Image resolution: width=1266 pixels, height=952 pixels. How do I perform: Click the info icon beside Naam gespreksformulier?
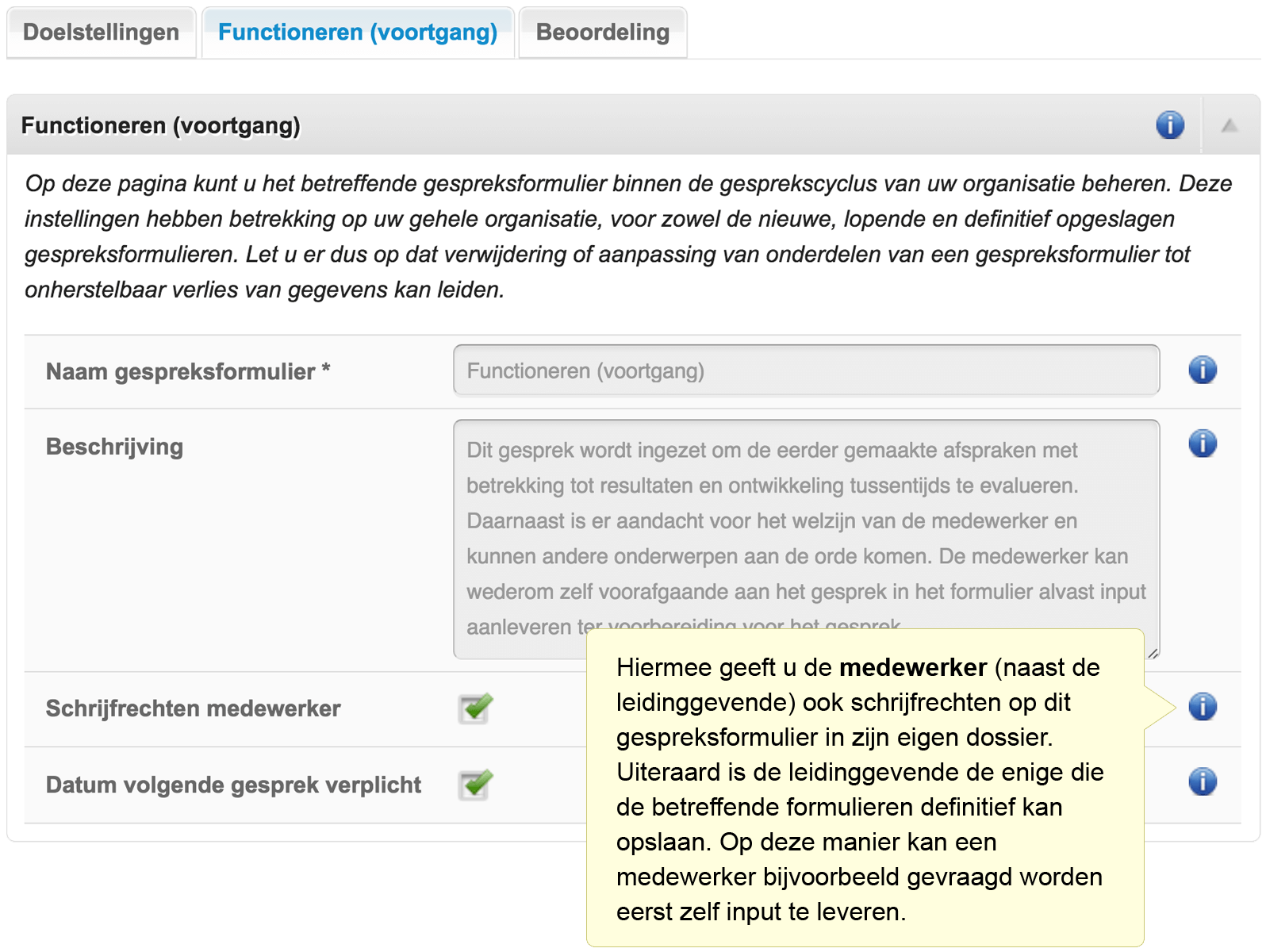(x=1203, y=370)
